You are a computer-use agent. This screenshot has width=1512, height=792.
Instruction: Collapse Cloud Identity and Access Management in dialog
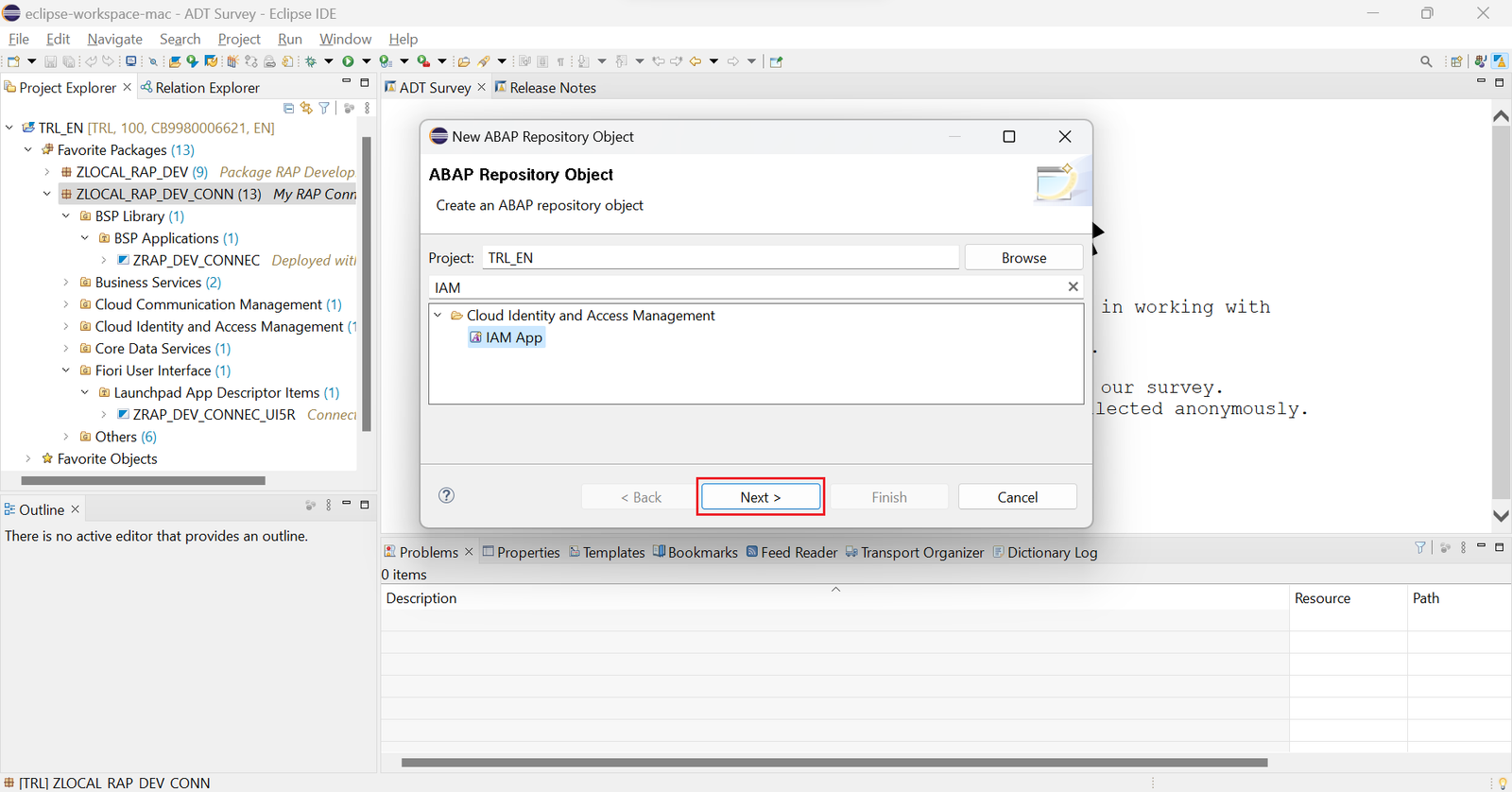(438, 316)
